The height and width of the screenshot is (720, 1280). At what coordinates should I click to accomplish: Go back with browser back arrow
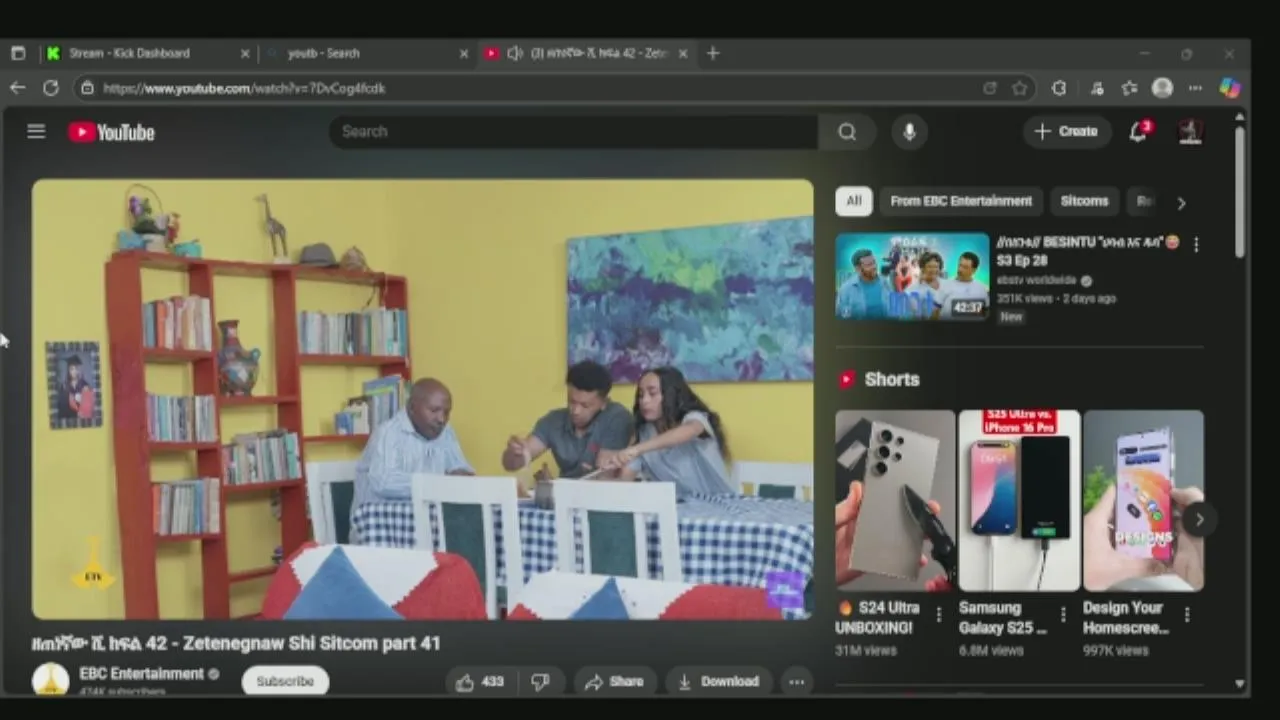point(18,88)
